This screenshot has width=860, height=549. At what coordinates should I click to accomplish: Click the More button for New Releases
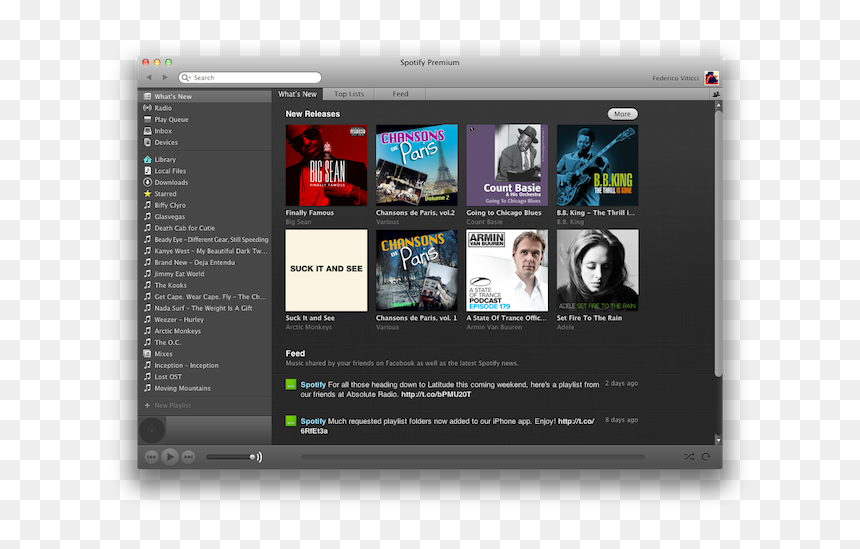(x=623, y=114)
